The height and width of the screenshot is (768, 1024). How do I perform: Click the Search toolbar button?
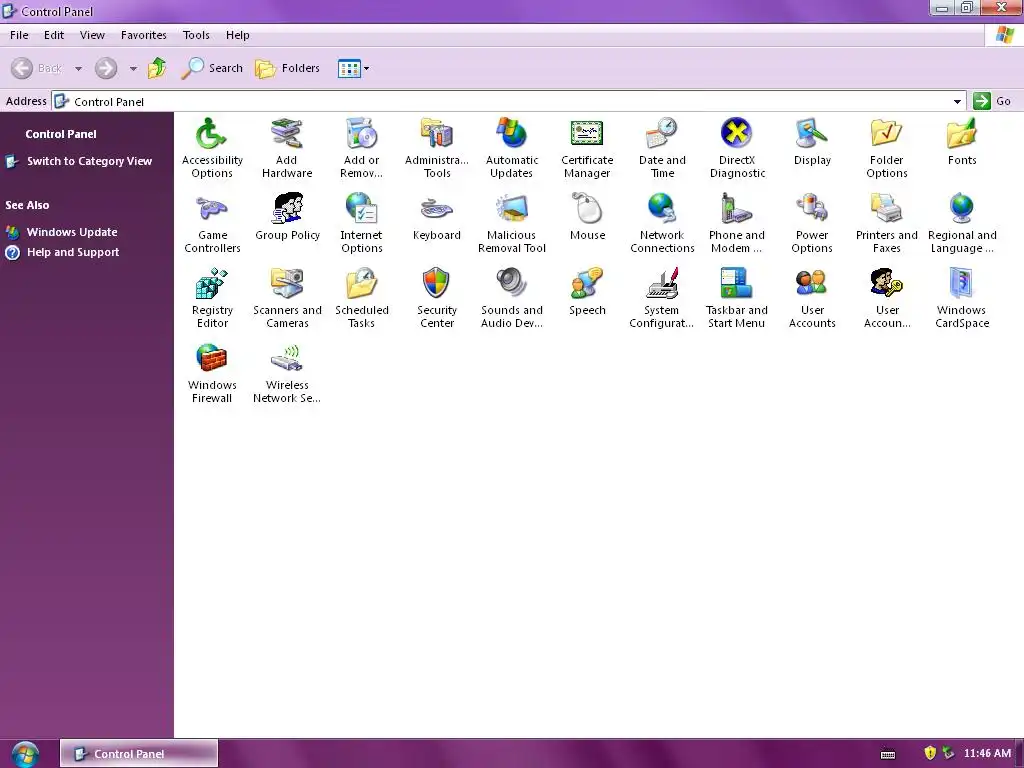click(x=212, y=68)
